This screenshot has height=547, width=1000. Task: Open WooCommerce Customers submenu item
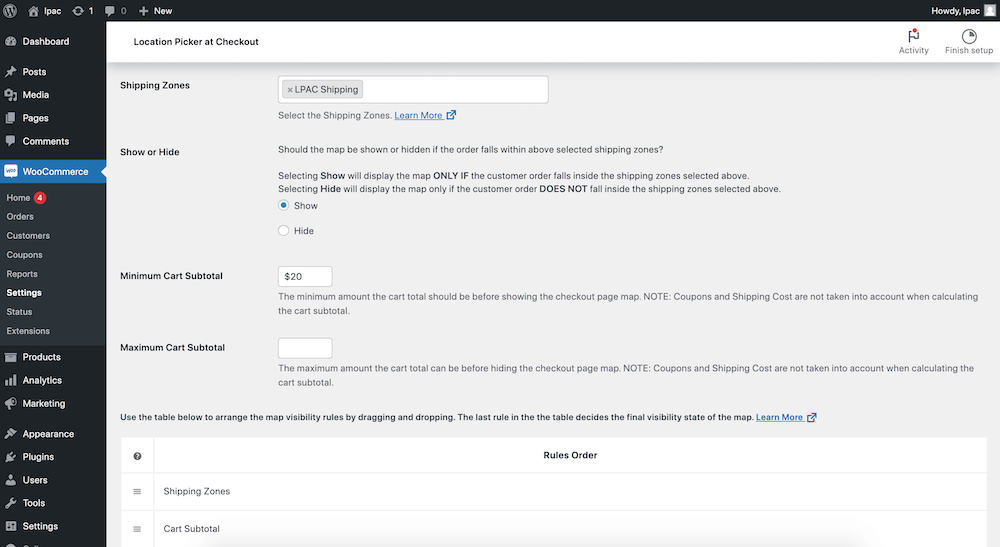click(x=28, y=236)
